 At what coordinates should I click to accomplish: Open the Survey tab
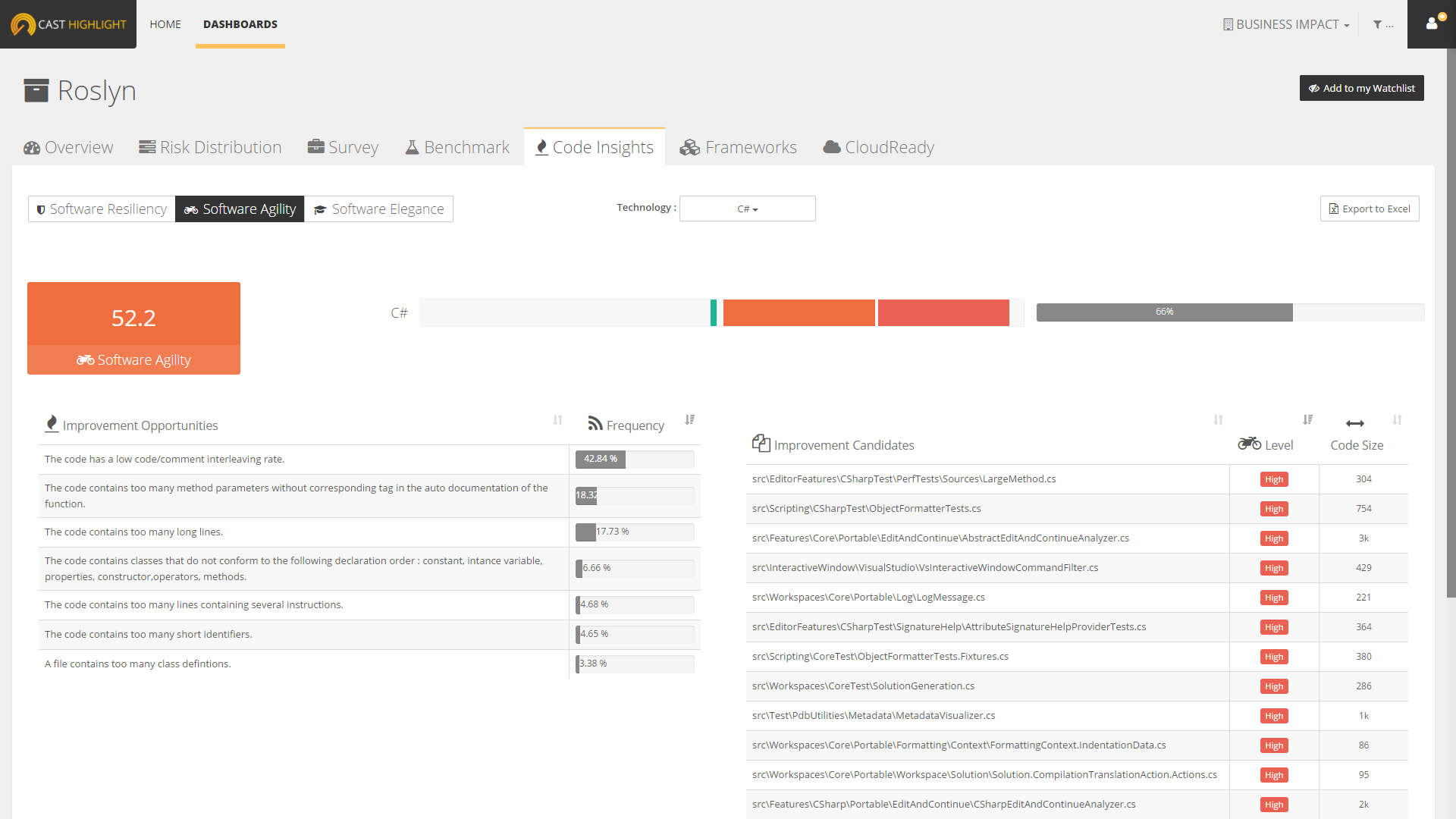343,147
